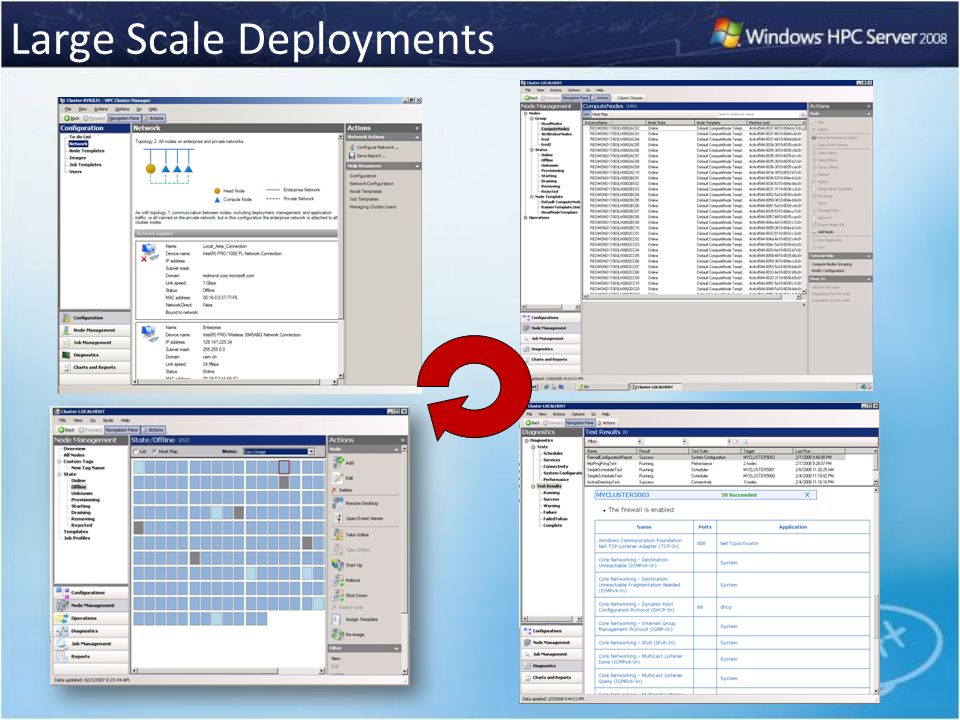Click the red Delete X icon

(334, 490)
